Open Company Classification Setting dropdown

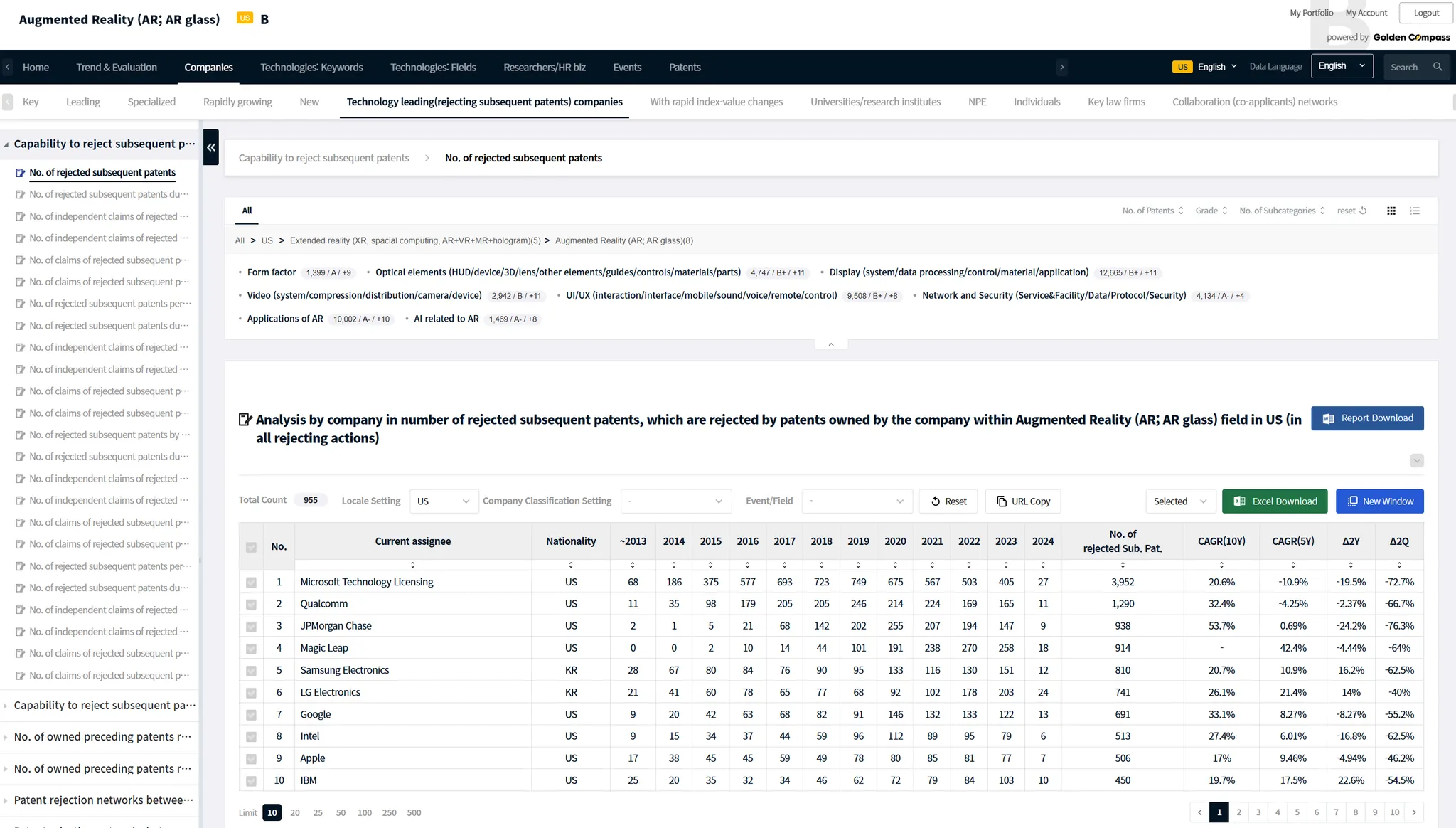coord(675,501)
